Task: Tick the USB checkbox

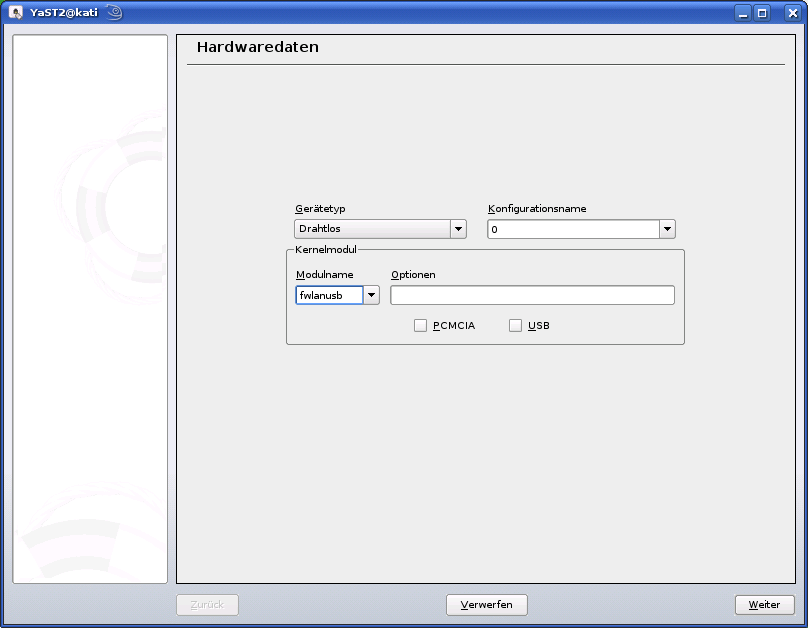Action: click(515, 326)
